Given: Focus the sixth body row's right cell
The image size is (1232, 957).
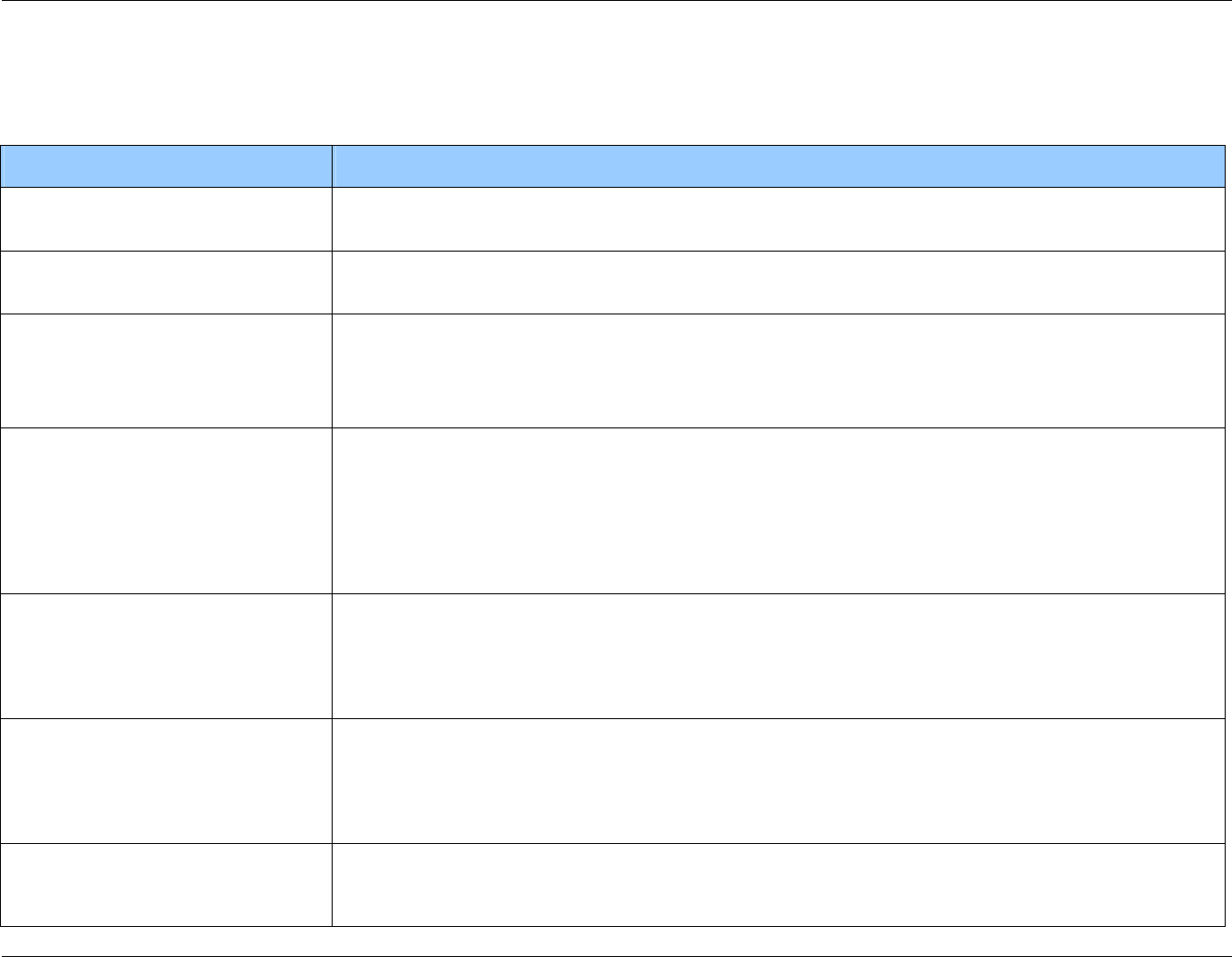Looking at the screenshot, I should (x=777, y=780).
